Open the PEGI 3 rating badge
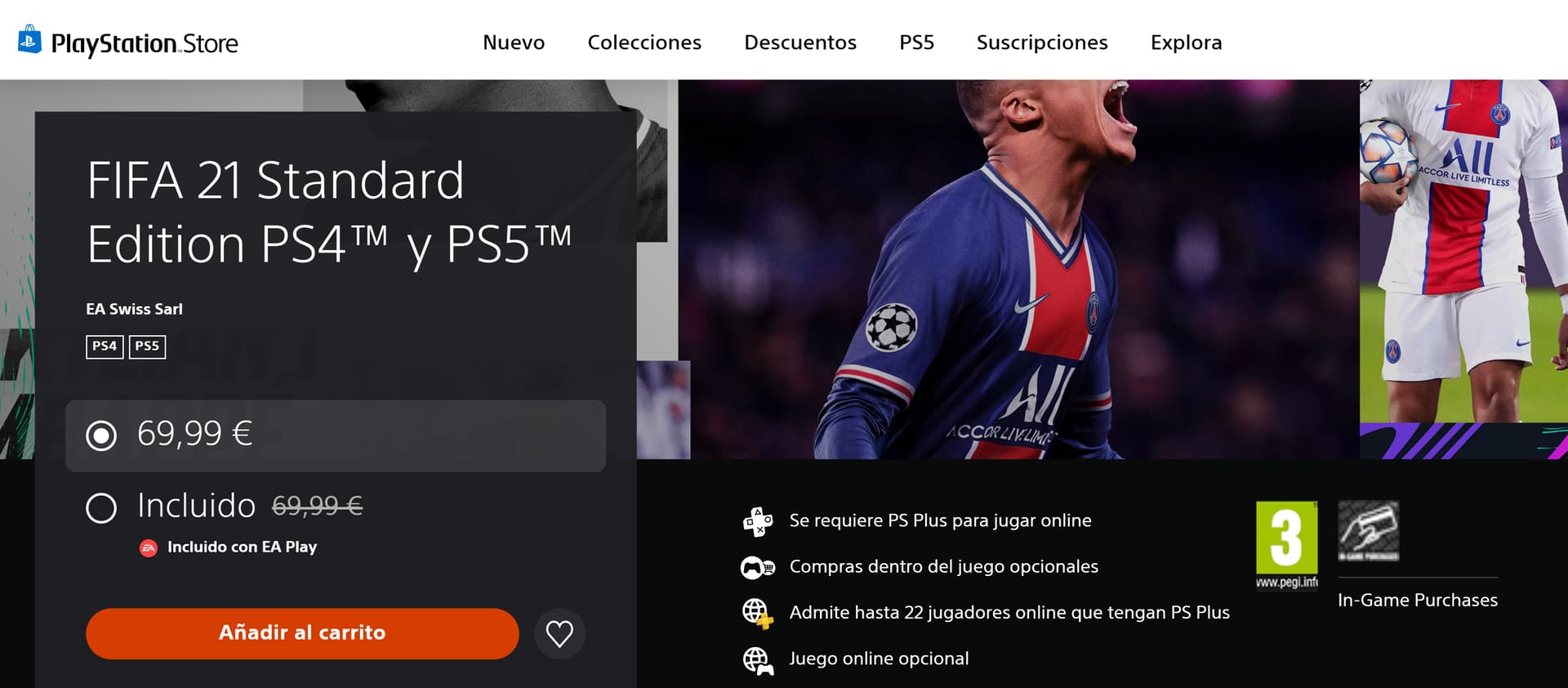Screen dimensions: 1568x688 (x=1286, y=545)
